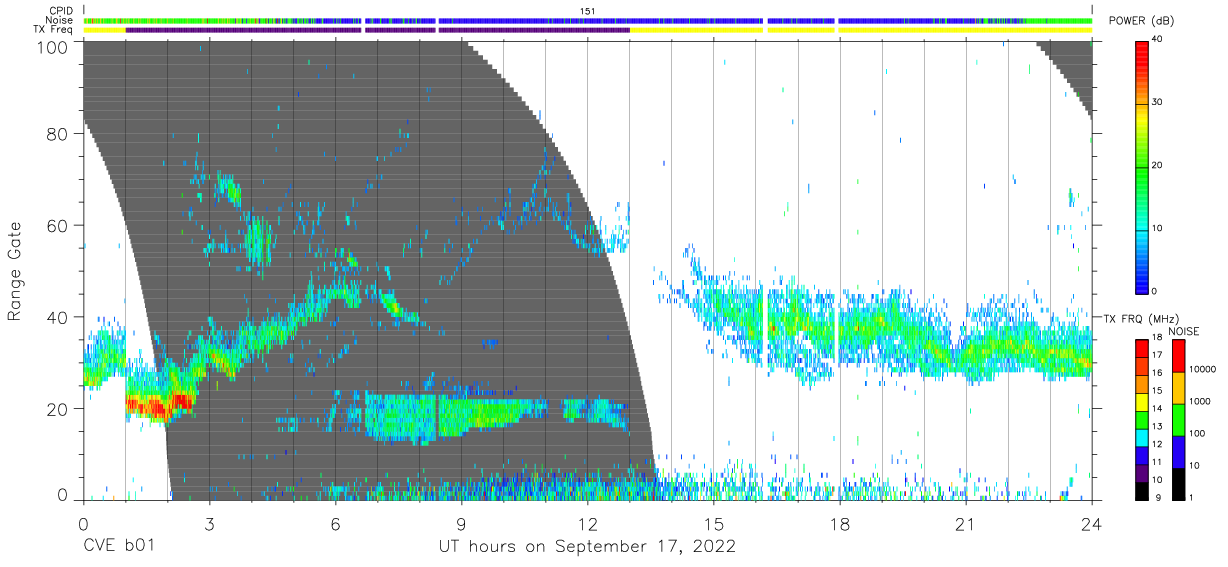Click the 3 tick on UT hours axis
This screenshot has height=567, width=1228.
click(209, 523)
